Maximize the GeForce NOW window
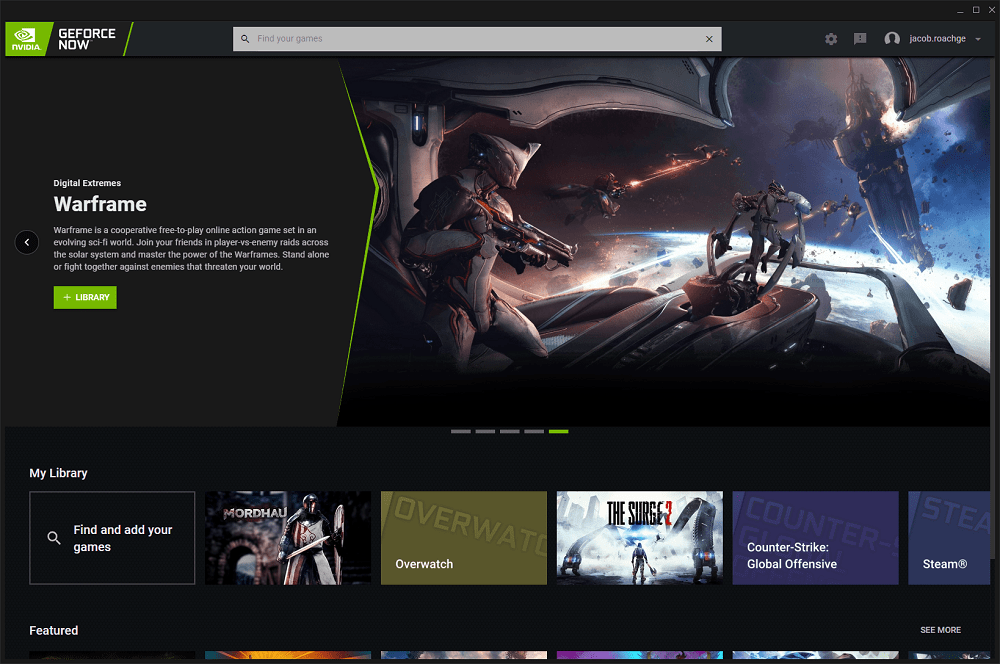The width and height of the screenshot is (1000, 664). 976,10
